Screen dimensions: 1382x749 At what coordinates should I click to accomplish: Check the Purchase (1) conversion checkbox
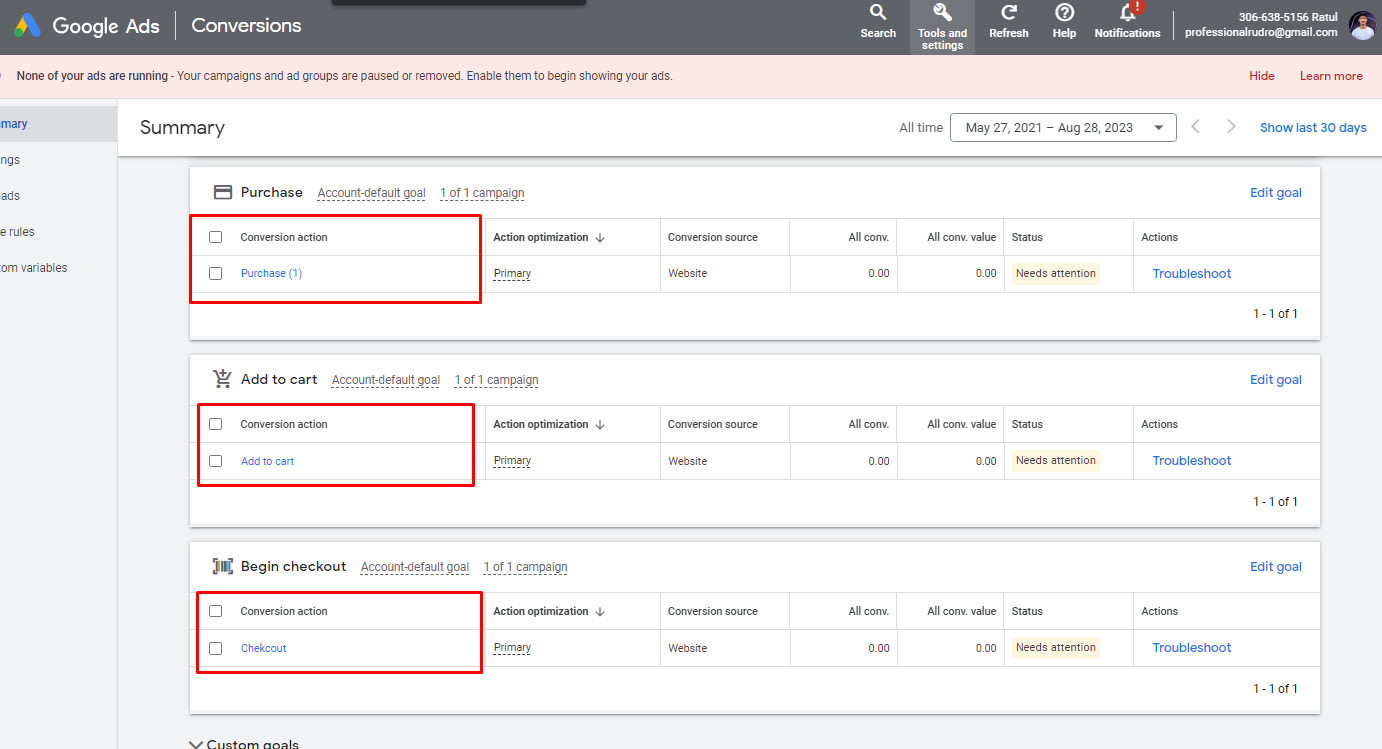215,273
